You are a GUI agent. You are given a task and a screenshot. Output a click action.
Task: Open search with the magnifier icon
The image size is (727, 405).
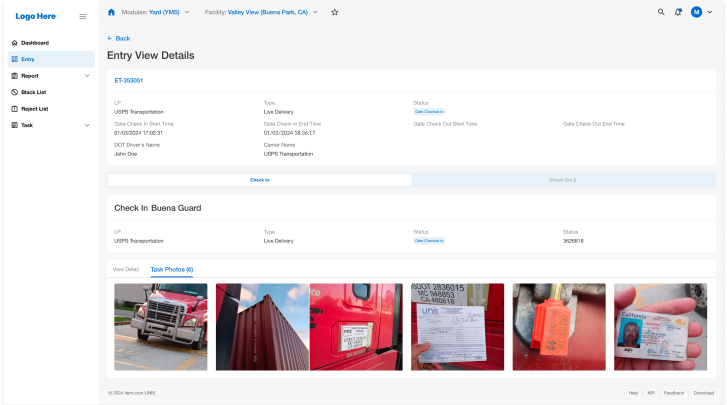coord(661,12)
